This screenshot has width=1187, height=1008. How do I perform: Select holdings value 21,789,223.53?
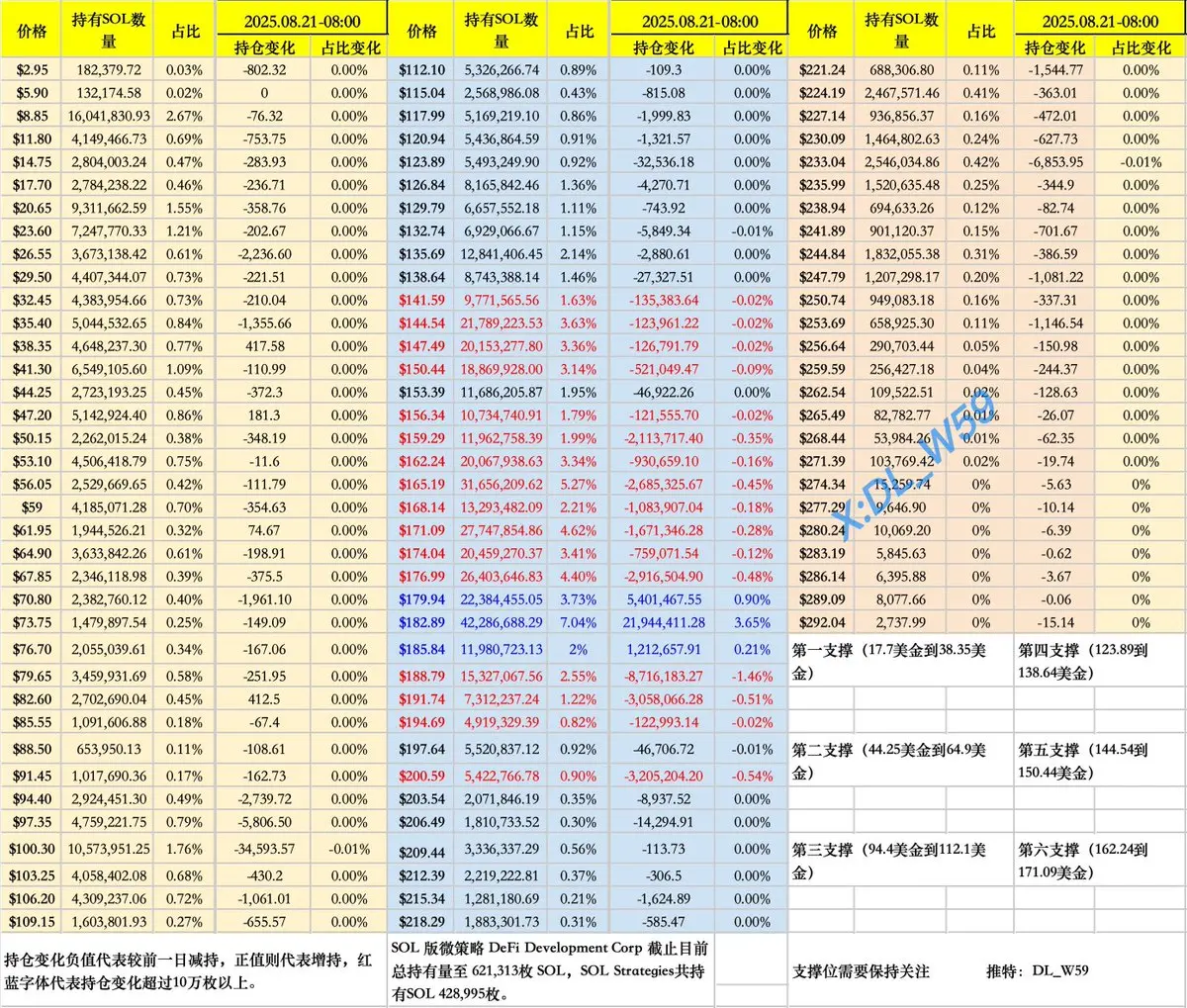coord(502,323)
